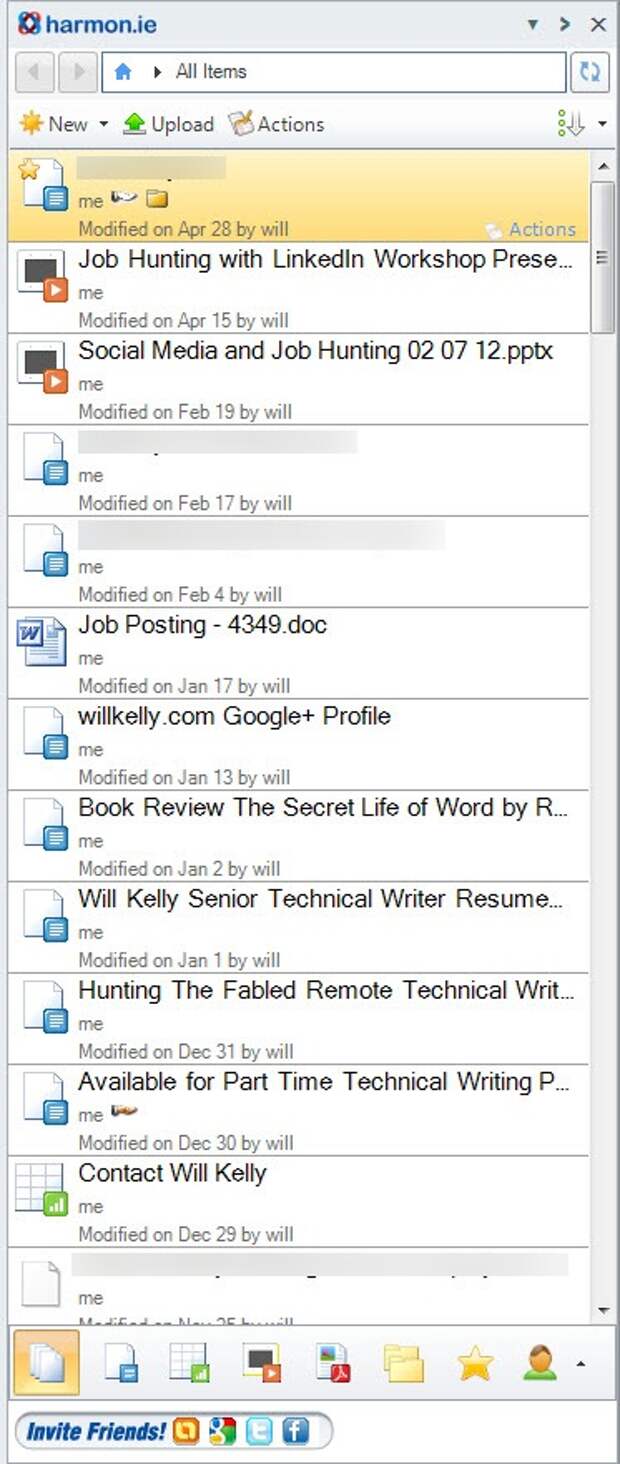Filter by PDF files in bottom bar
This screenshot has width=620, height=1464.
[332, 1363]
